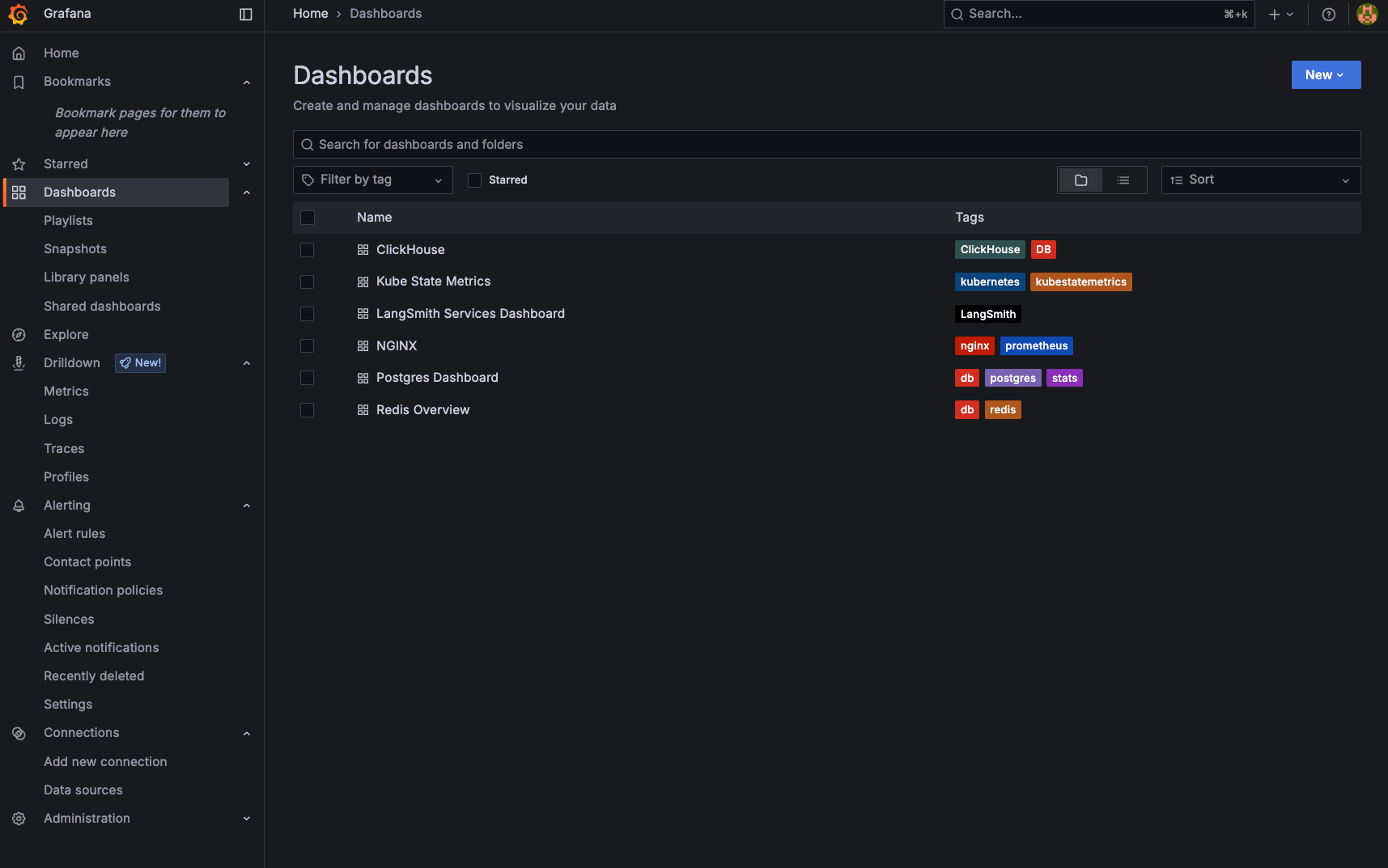The image size is (1388, 868).
Task: Open Data sources in sidebar
Action: click(x=83, y=790)
